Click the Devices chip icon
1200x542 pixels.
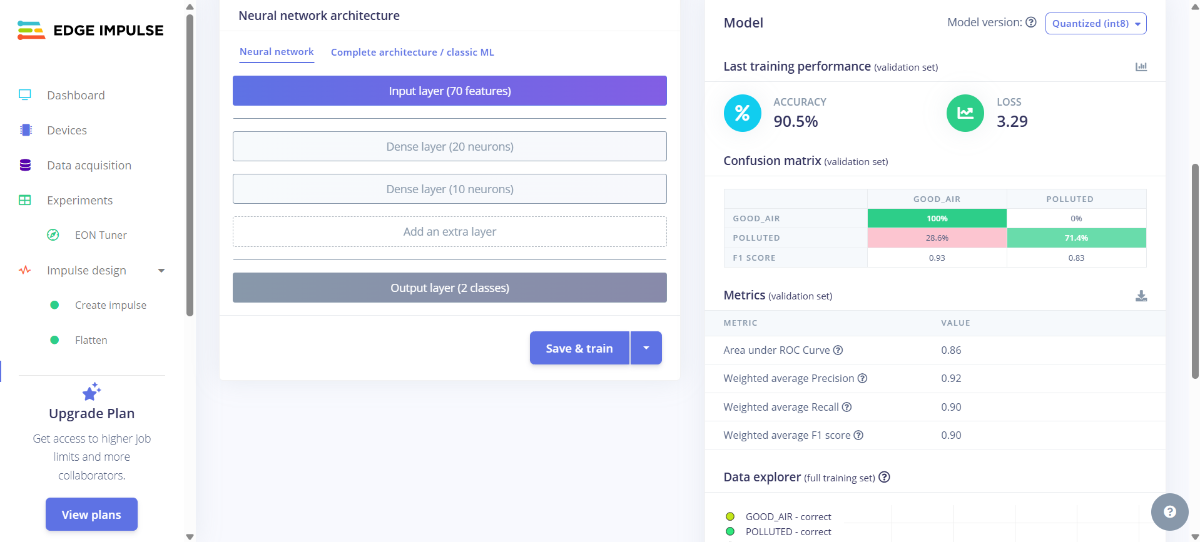tap(26, 130)
